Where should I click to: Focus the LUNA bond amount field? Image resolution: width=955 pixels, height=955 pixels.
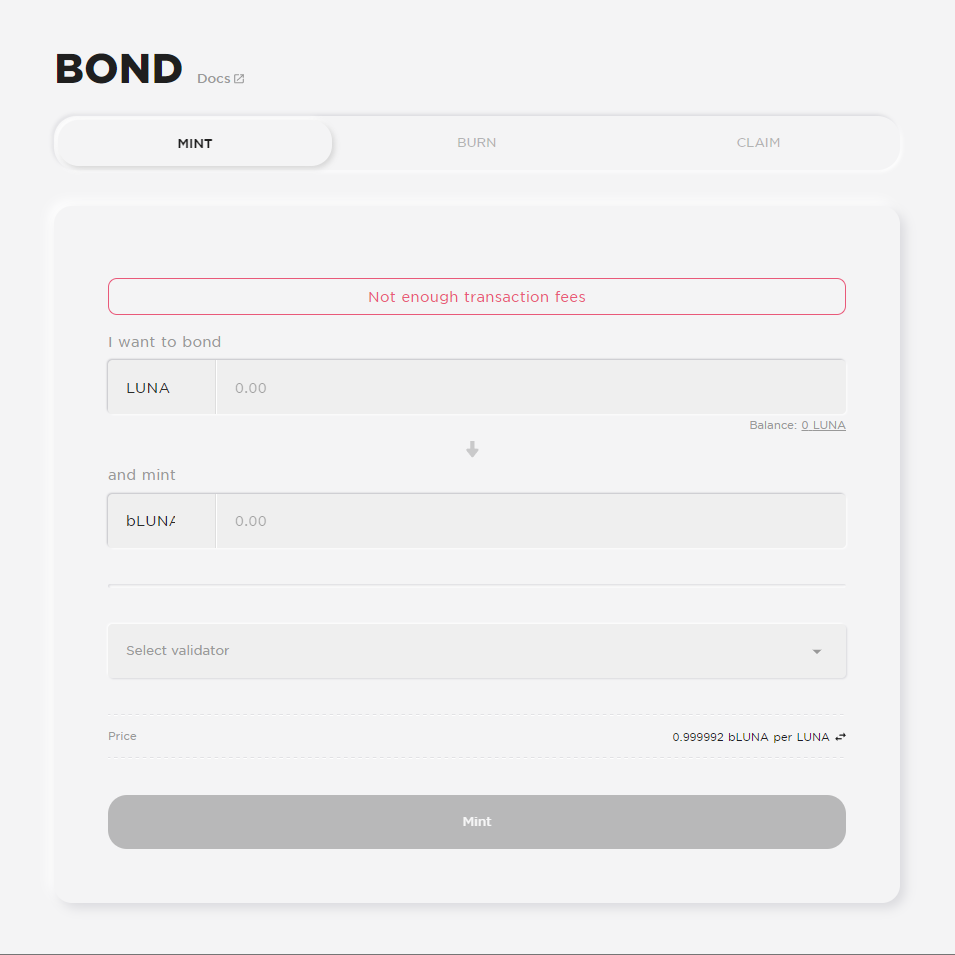530,387
